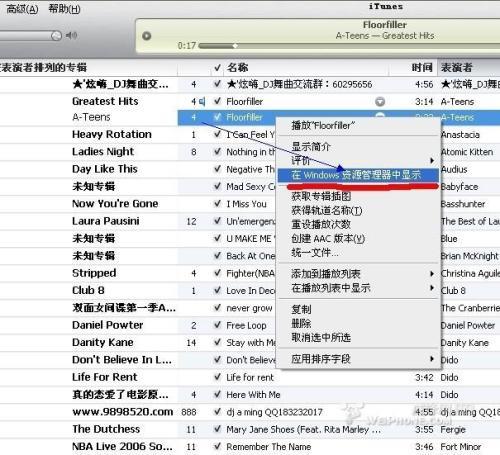Image resolution: width=500 pixels, height=455 pixels.
Task: Select 获得轨道名称(T) menu entry
Action: click(358, 210)
